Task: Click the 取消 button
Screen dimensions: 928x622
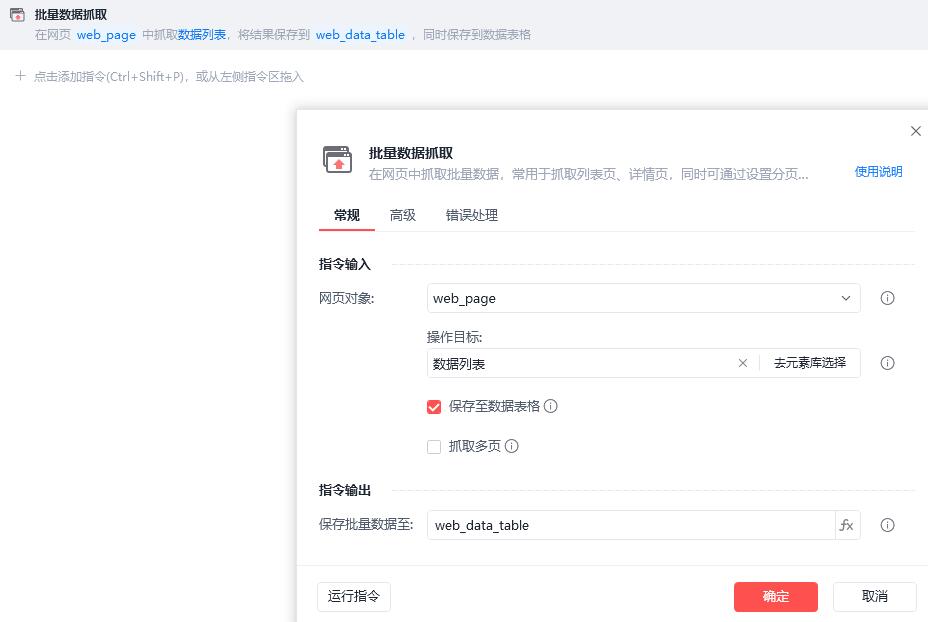Action: [x=874, y=596]
